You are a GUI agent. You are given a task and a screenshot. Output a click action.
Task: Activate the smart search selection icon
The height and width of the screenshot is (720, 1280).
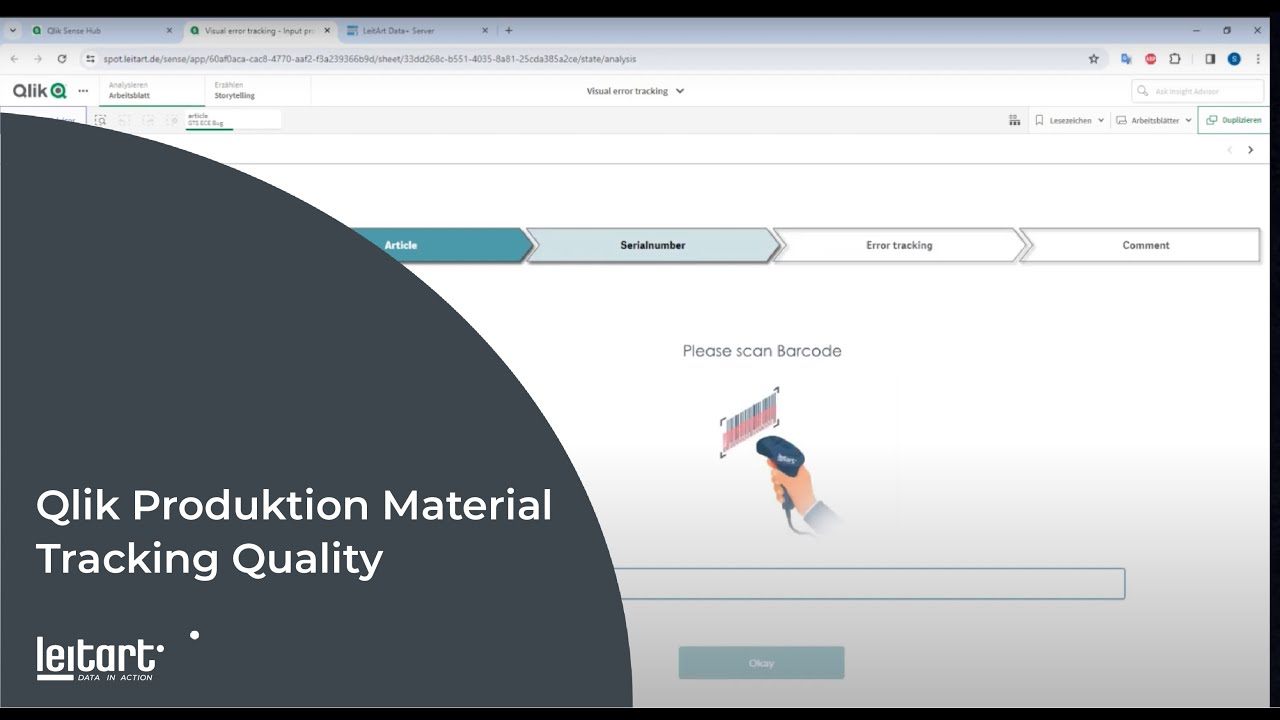(x=100, y=120)
